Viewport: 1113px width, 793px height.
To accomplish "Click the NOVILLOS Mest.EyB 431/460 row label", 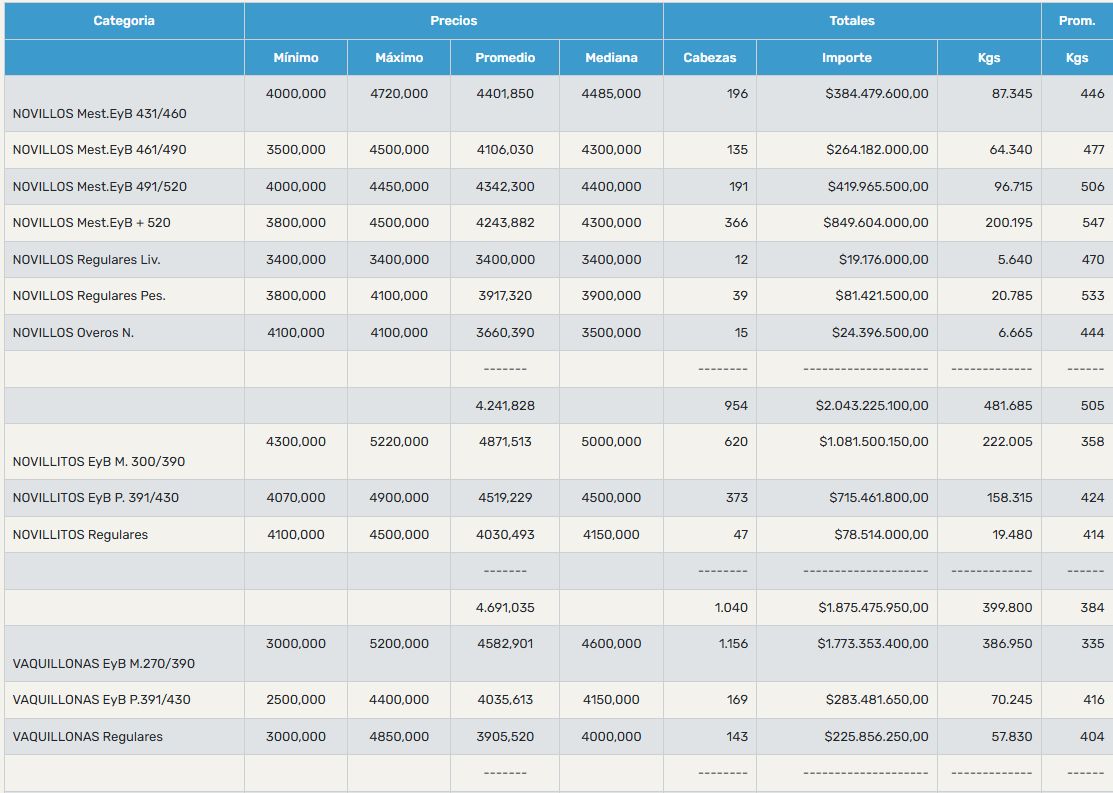I will [99, 114].
